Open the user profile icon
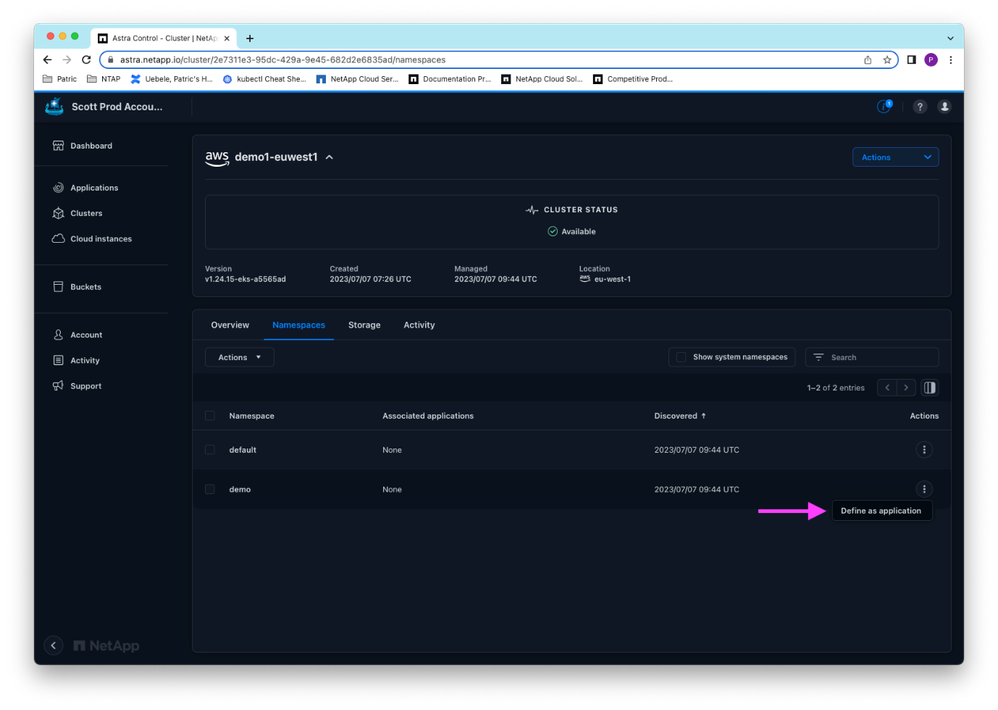The height and width of the screenshot is (710, 998). click(x=945, y=107)
